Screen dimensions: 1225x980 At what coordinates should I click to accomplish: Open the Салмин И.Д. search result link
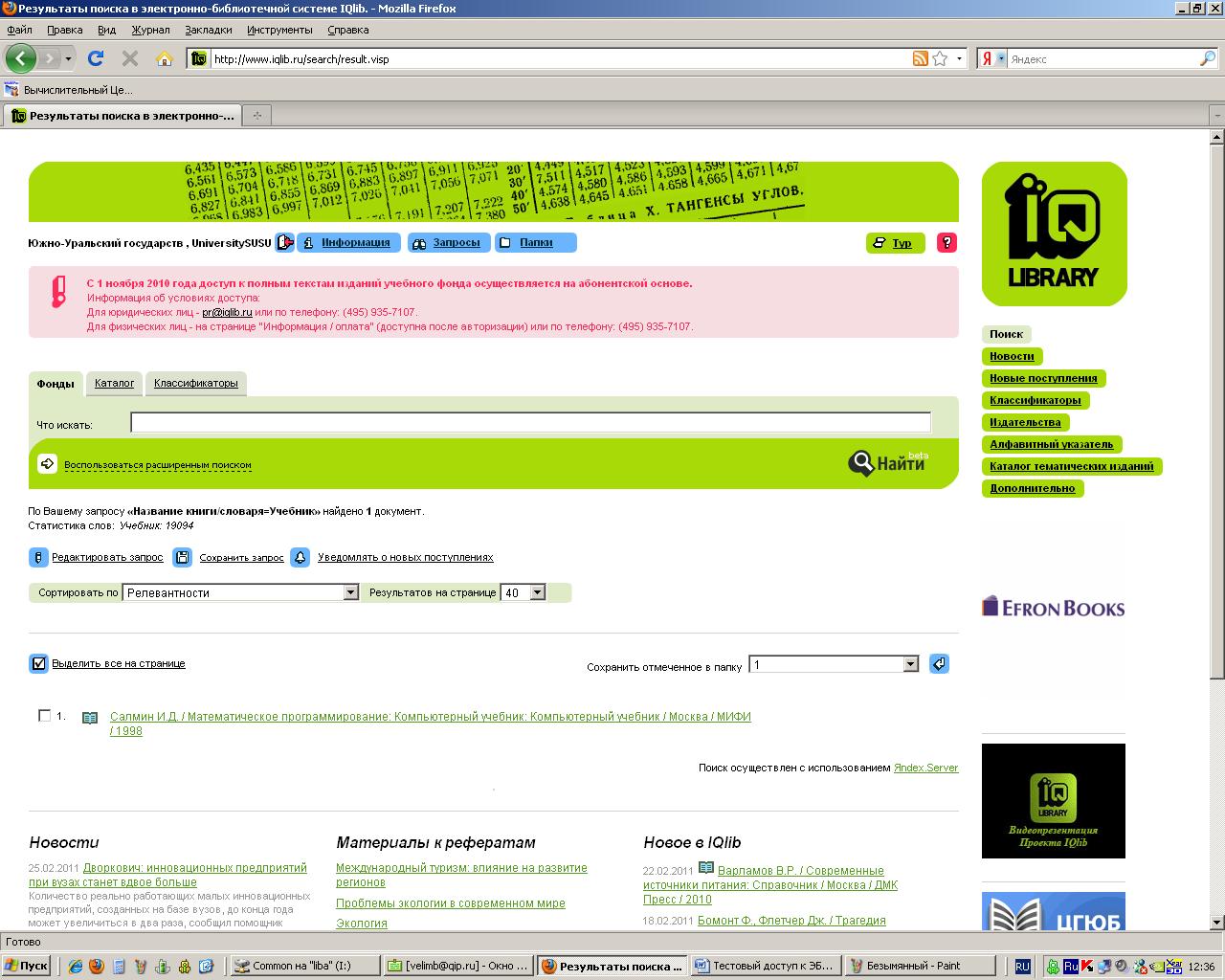point(431,724)
